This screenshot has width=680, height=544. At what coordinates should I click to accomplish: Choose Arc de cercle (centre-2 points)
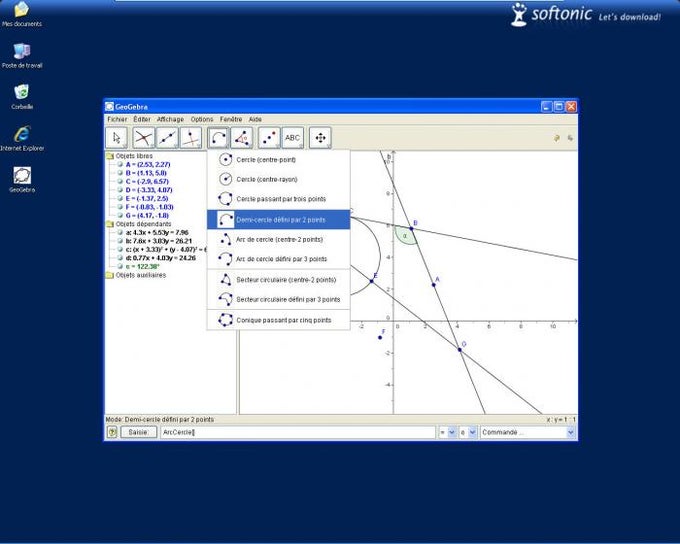coord(278,239)
